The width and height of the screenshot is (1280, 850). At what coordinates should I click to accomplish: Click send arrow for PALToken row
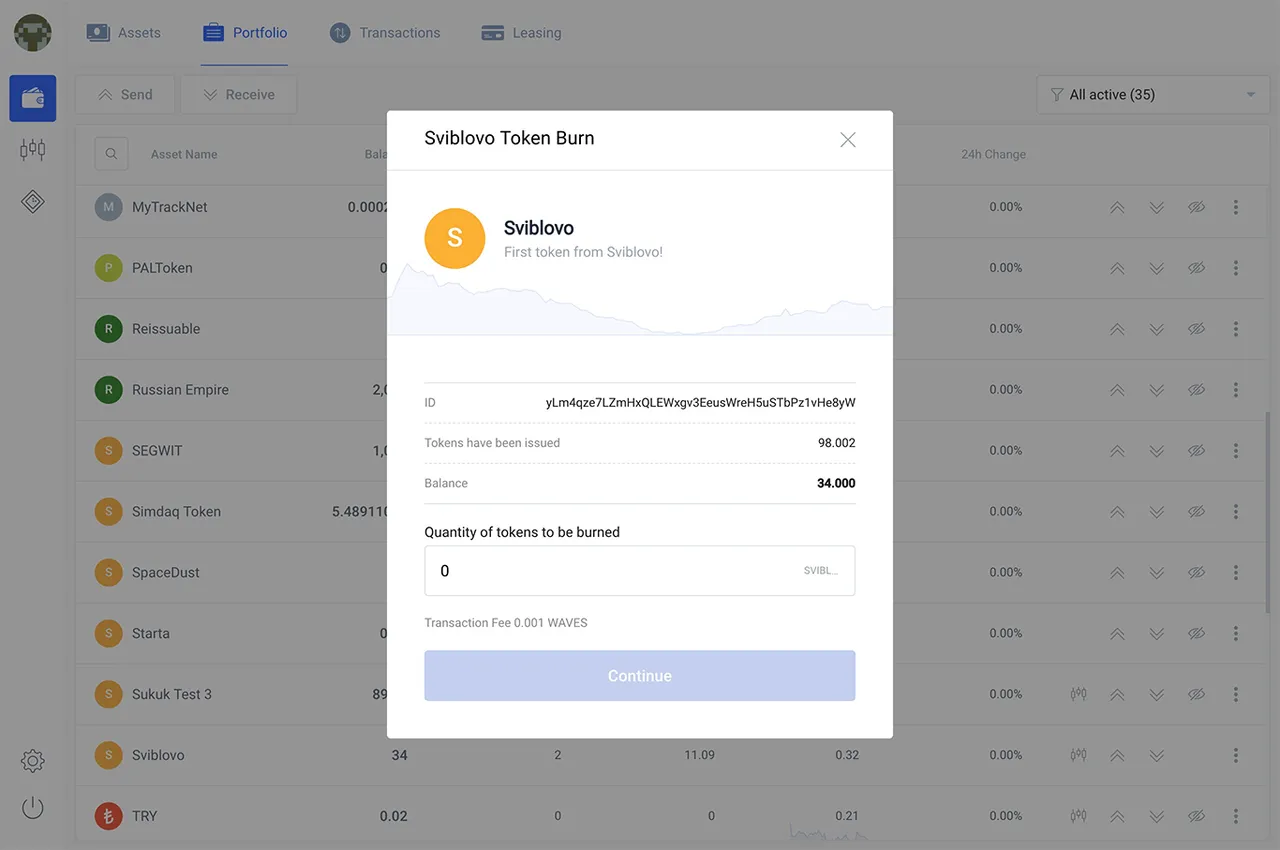click(x=1117, y=268)
